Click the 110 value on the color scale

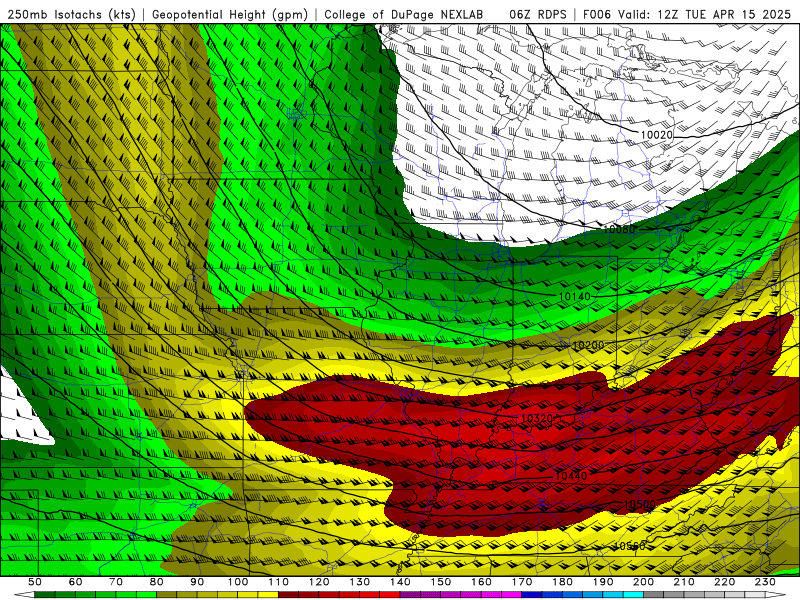coord(279,582)
